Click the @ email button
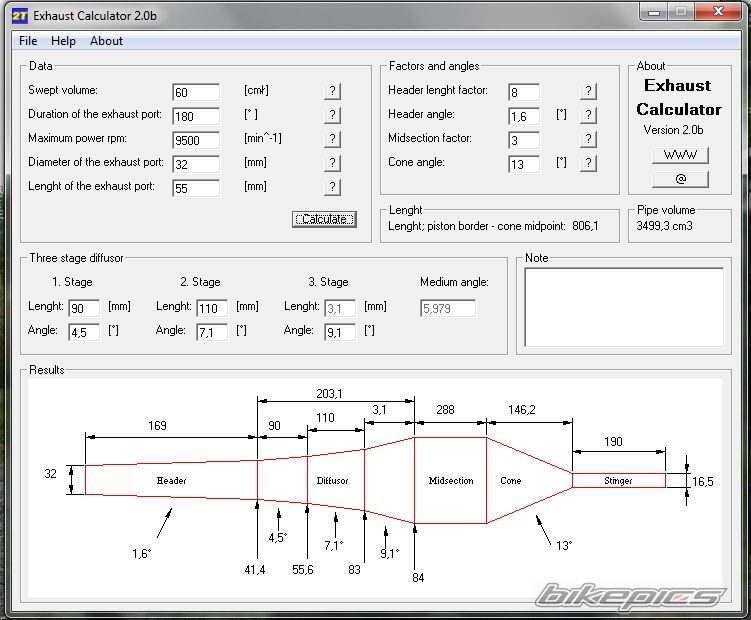The image size is (751, 620). [x=680, y=179]
